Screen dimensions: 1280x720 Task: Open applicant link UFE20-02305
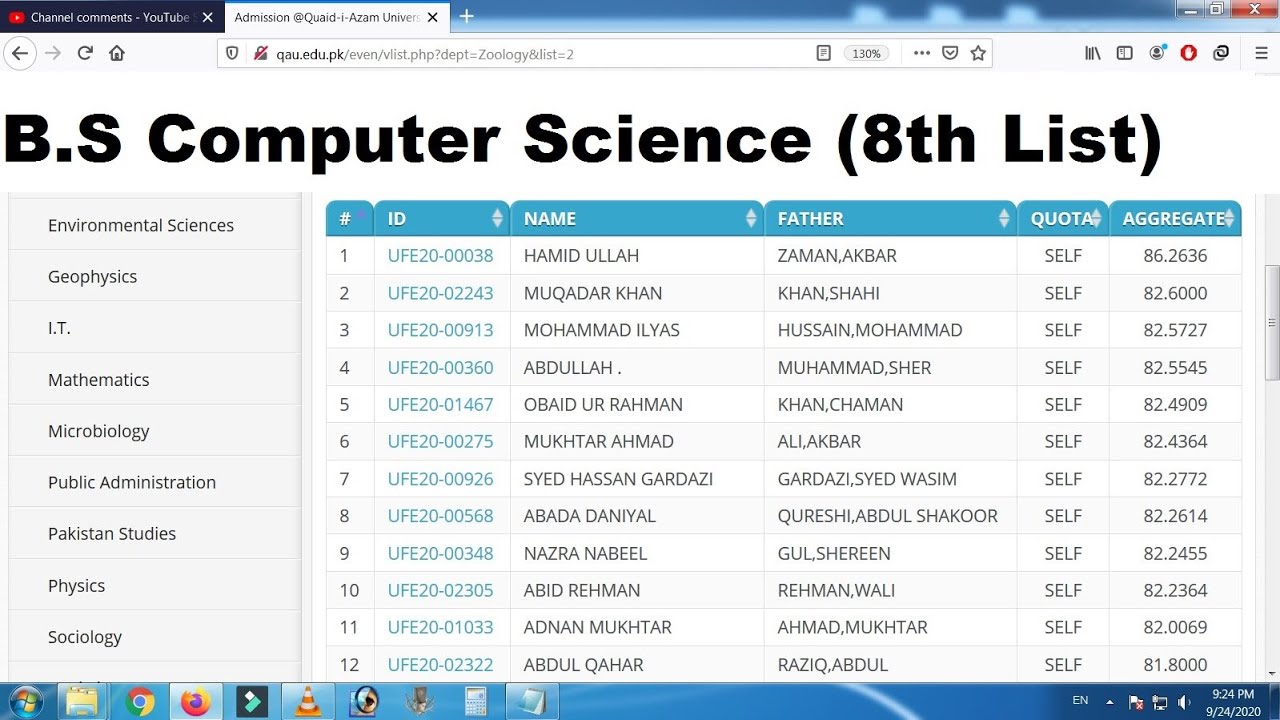pos(440,590)
